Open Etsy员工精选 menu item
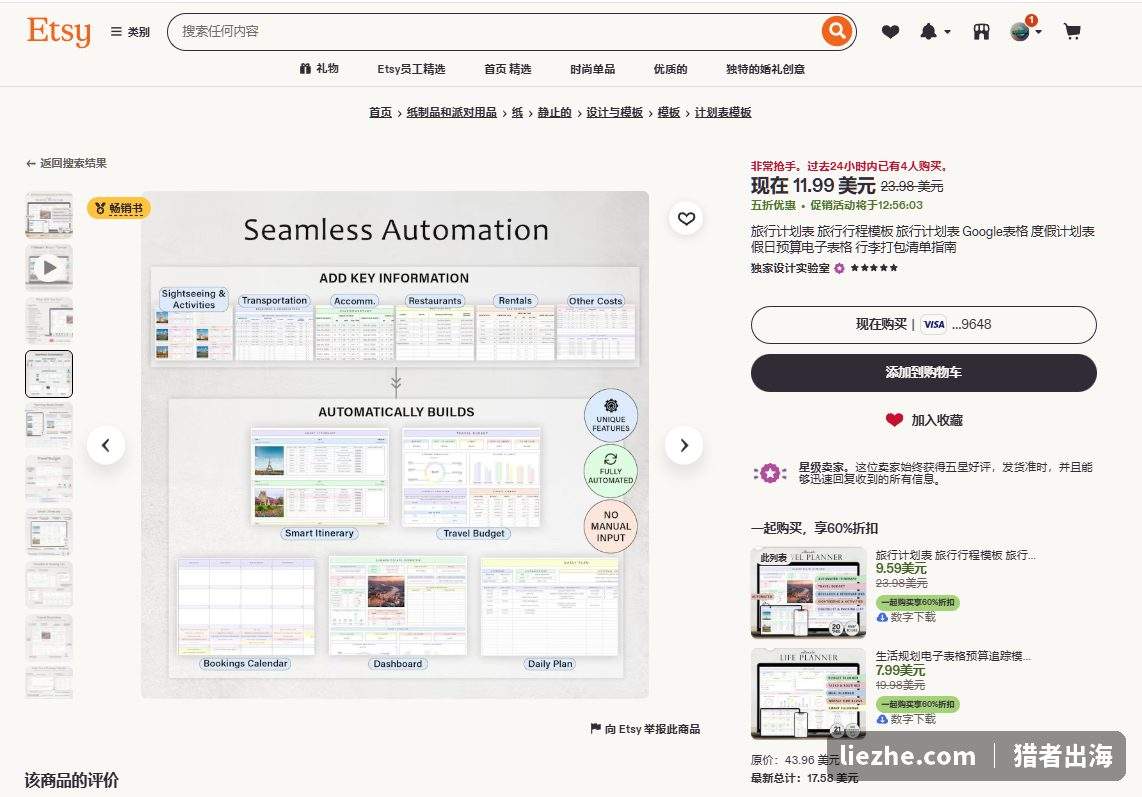1142x797 pixels. (411, 69)
